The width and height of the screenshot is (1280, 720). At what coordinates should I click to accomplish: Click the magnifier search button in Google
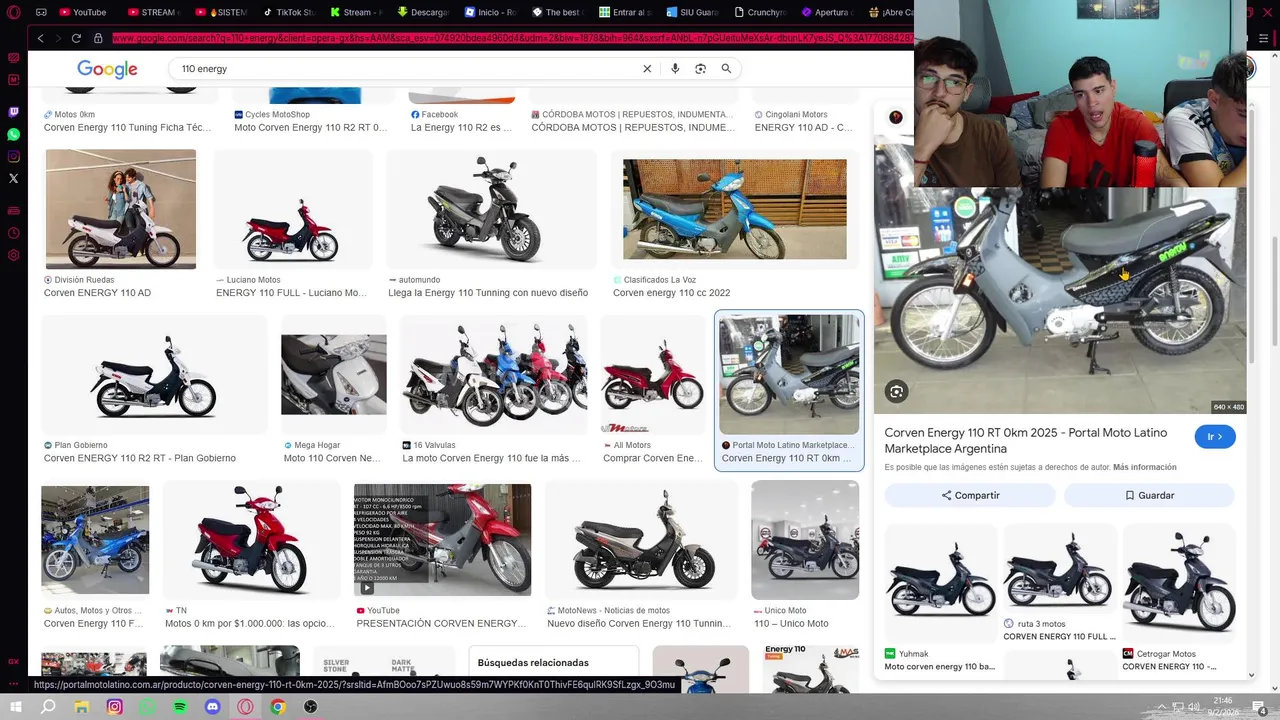[x=726, y=69]
